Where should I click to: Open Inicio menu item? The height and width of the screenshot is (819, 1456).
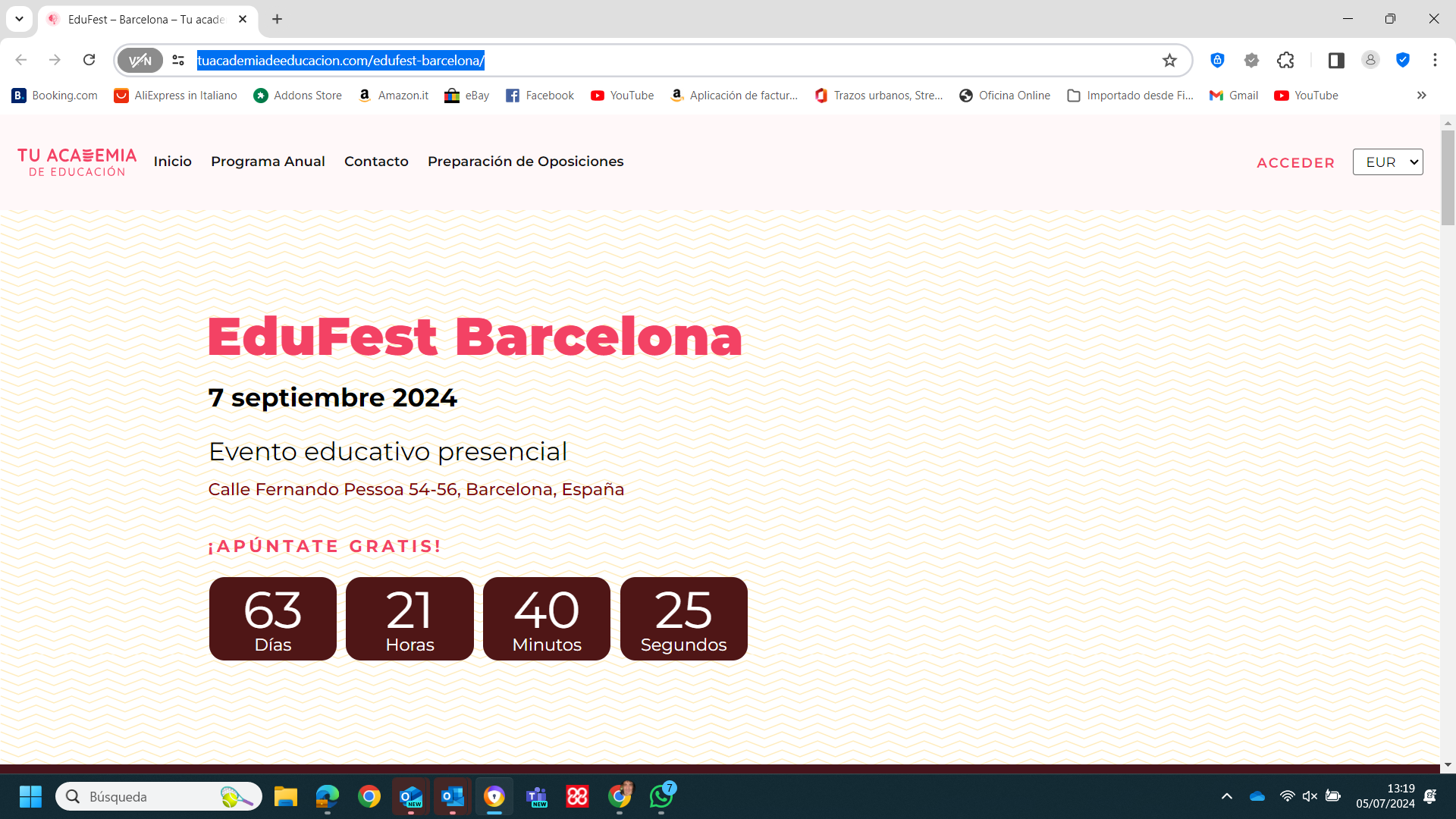click(172, 161)
